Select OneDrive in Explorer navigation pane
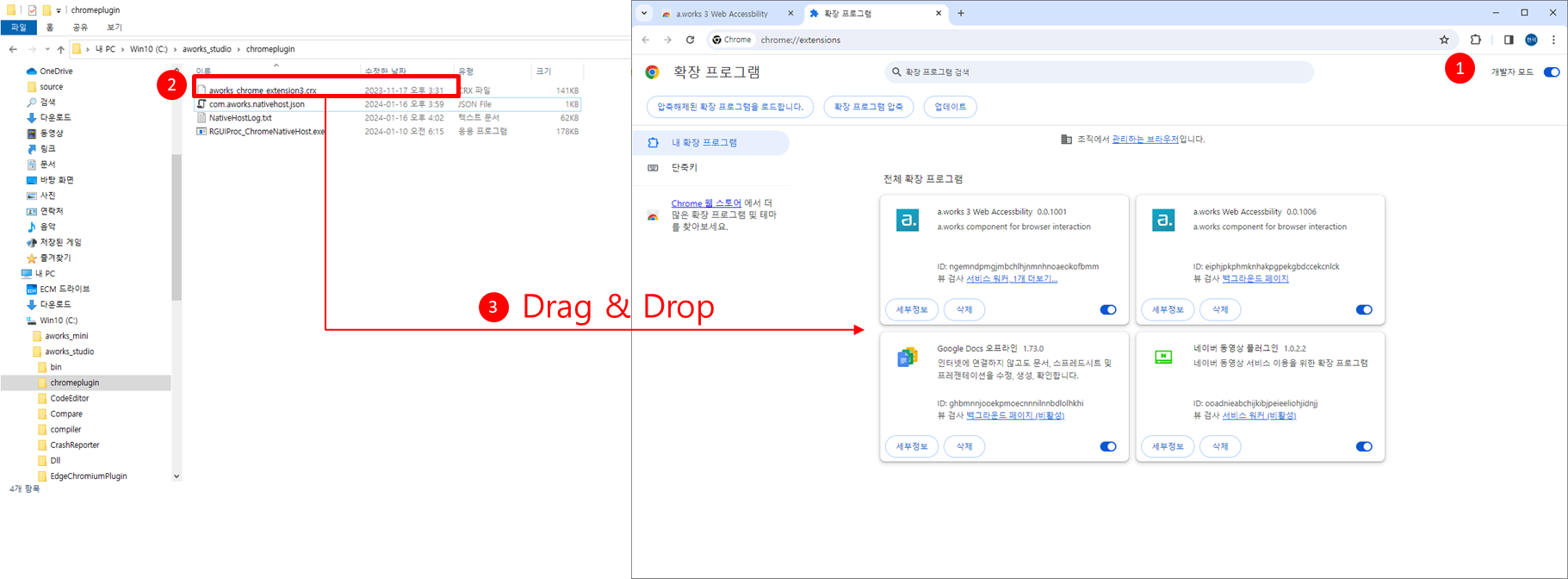 (56, 72)
